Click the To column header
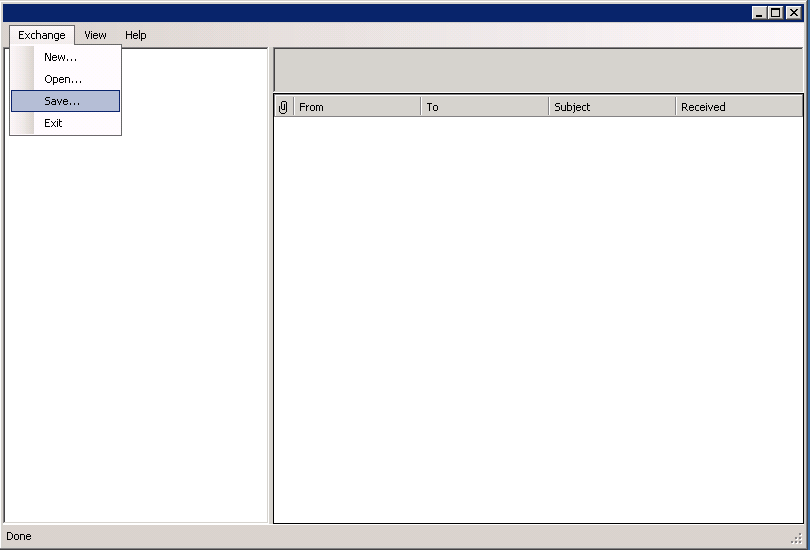 point(484,107)
